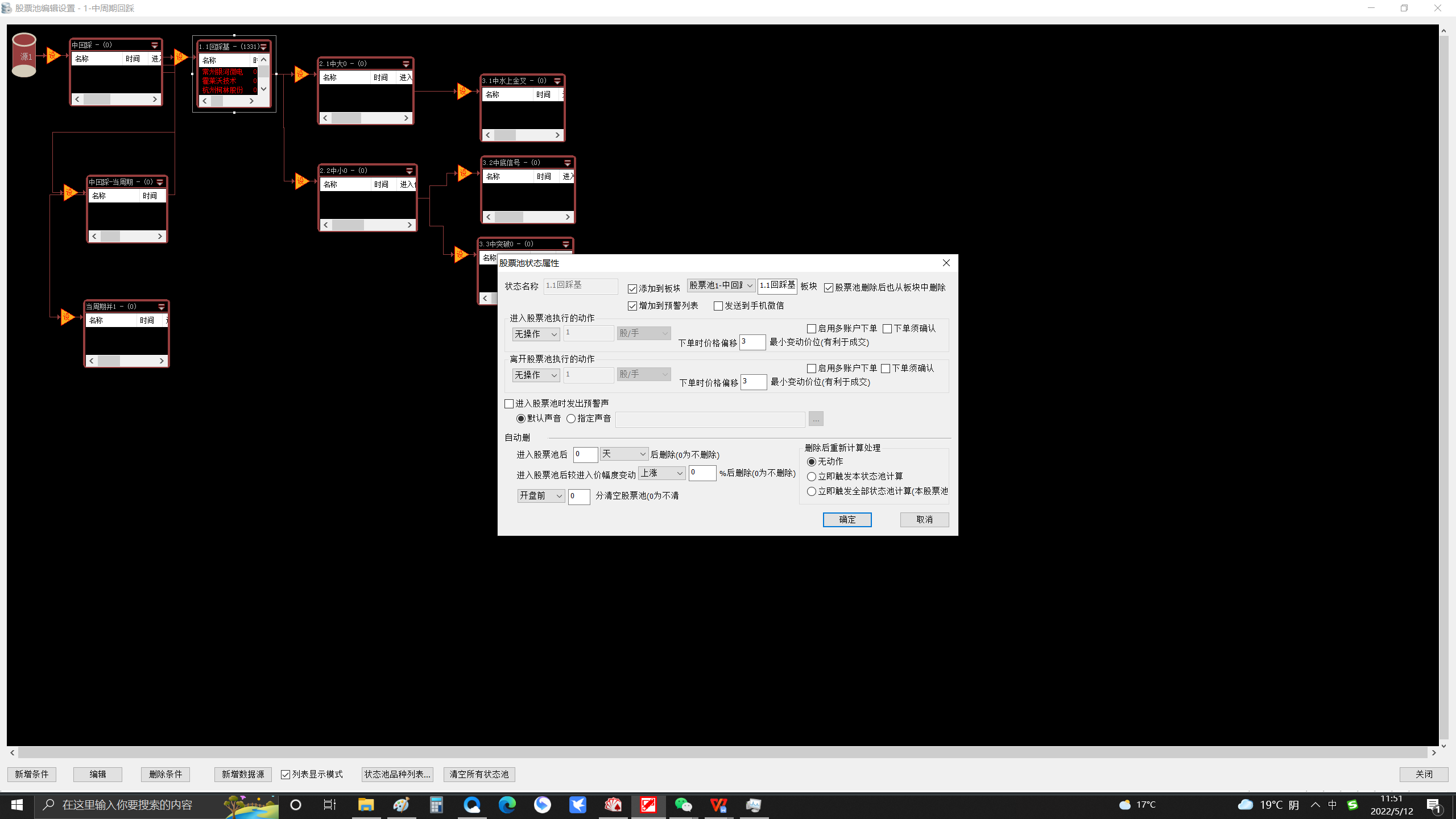Open the menu icon of 中回踩-当周期 pool

coord(160,182)
